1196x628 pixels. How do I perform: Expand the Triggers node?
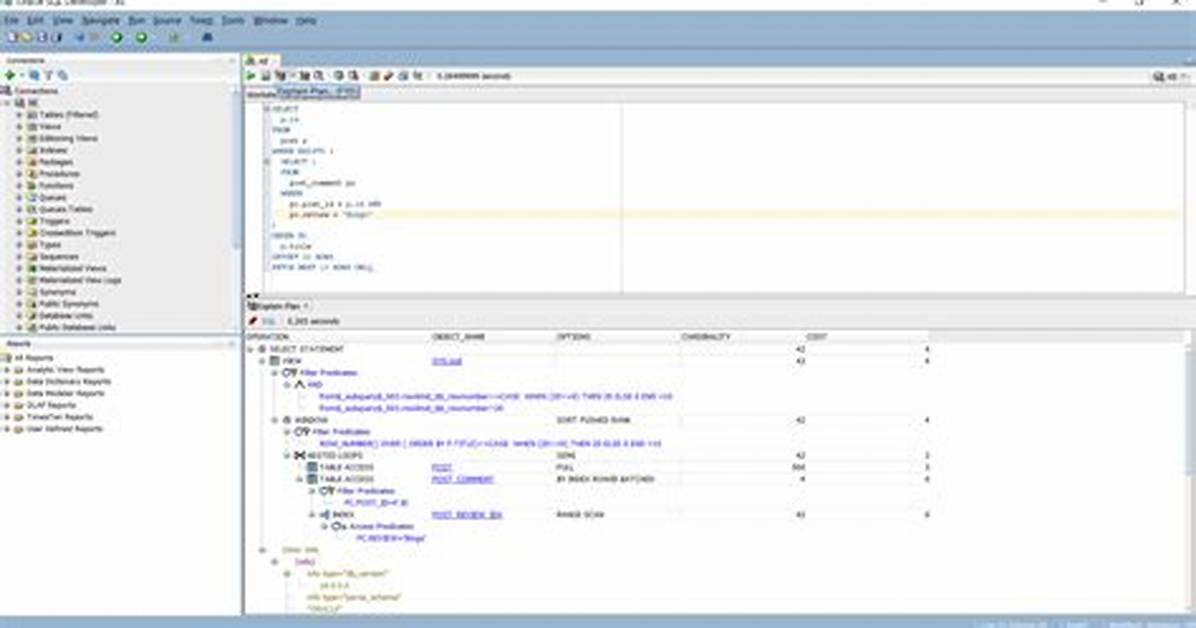20,221
